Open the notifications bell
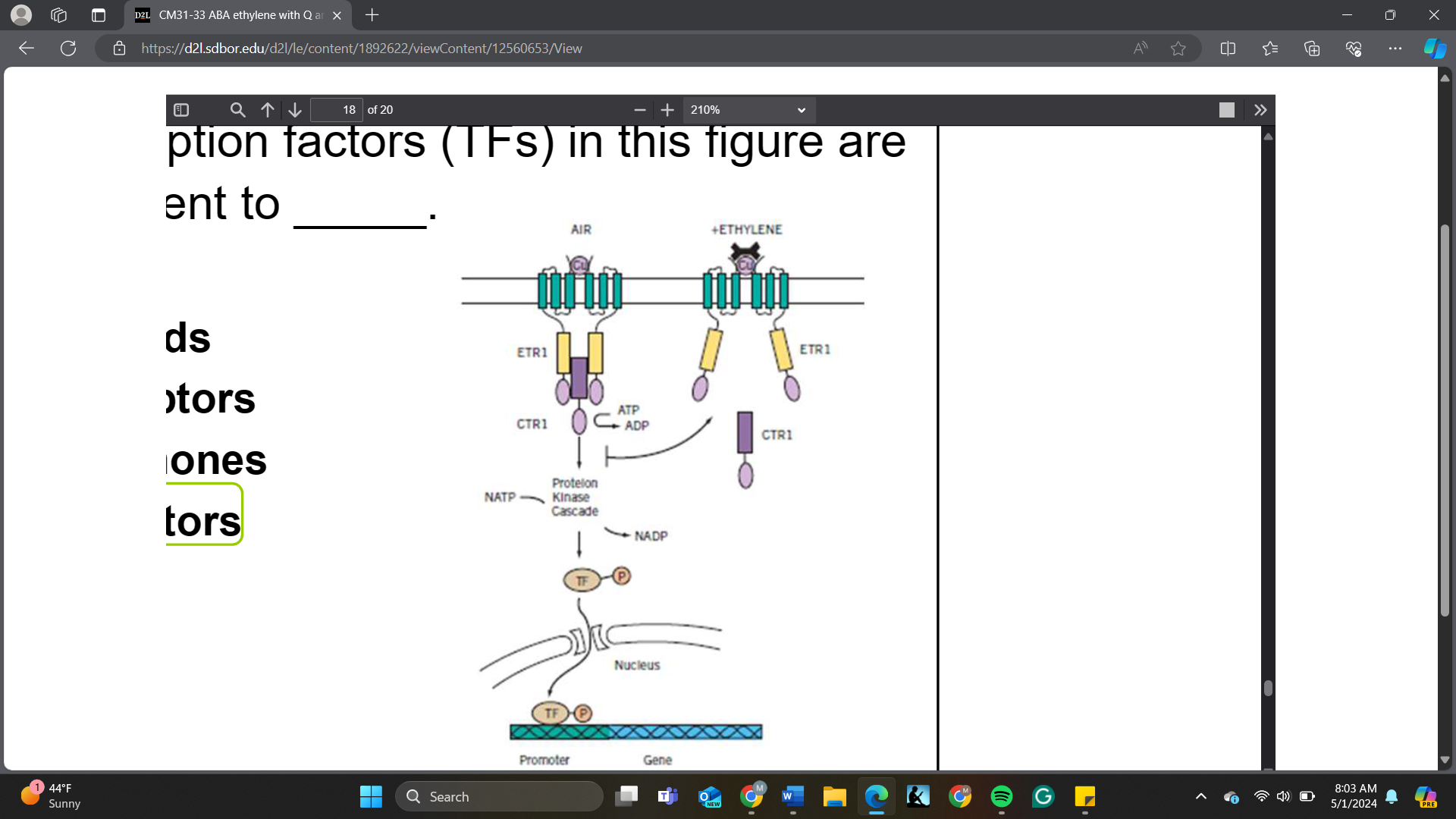 [x=1392, y=796]
